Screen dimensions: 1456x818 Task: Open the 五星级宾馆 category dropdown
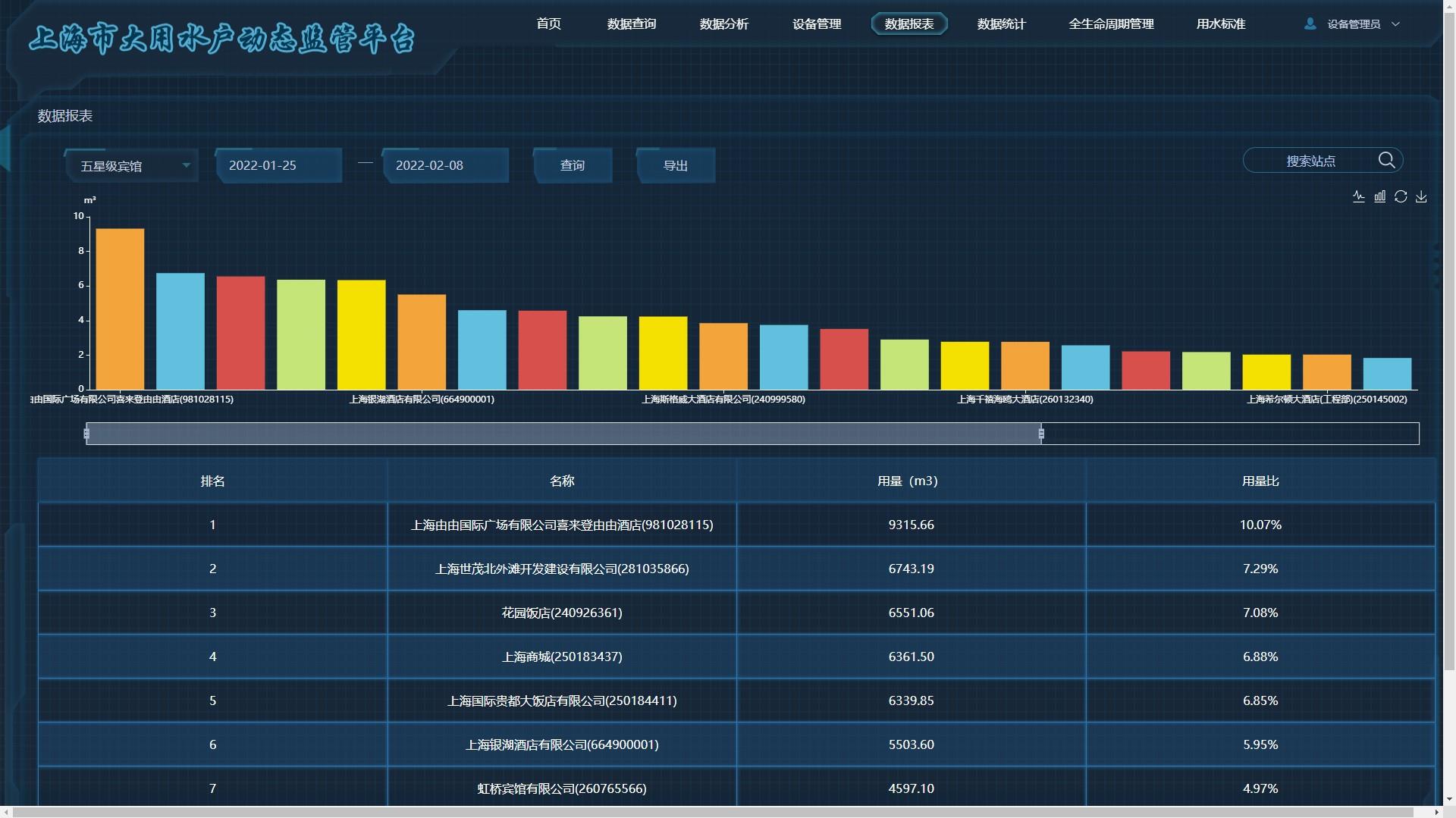click(x=132, y=166)
